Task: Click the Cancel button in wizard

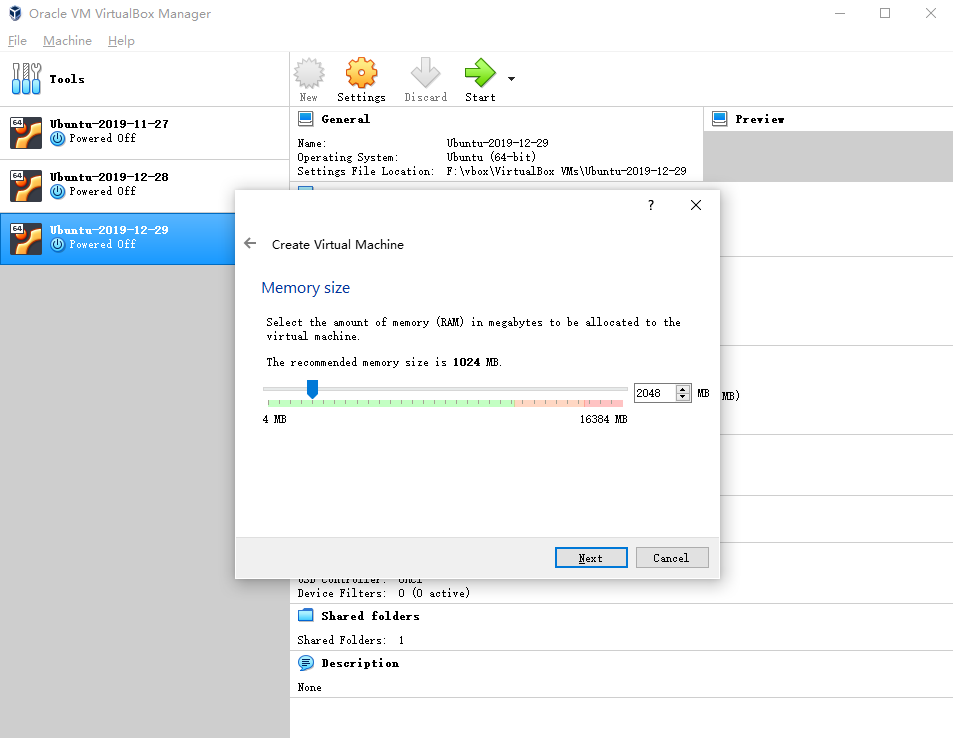Action: tap(672, 558)
